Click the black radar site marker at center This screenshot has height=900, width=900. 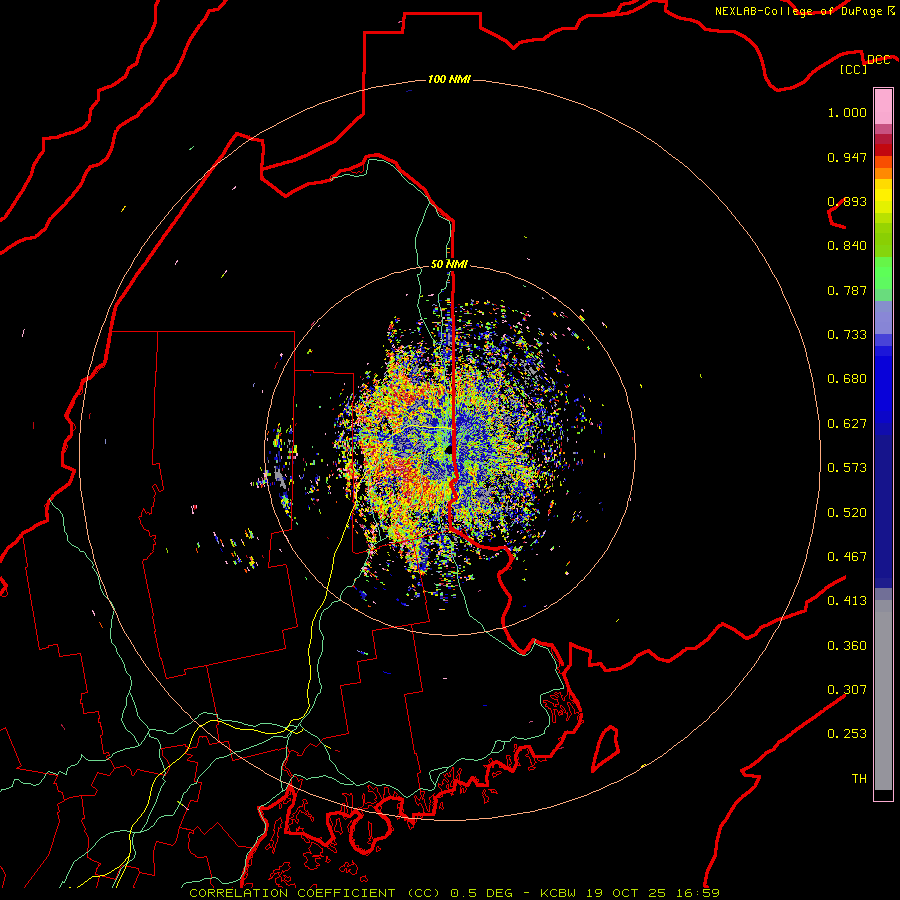(x=449, y=449)
